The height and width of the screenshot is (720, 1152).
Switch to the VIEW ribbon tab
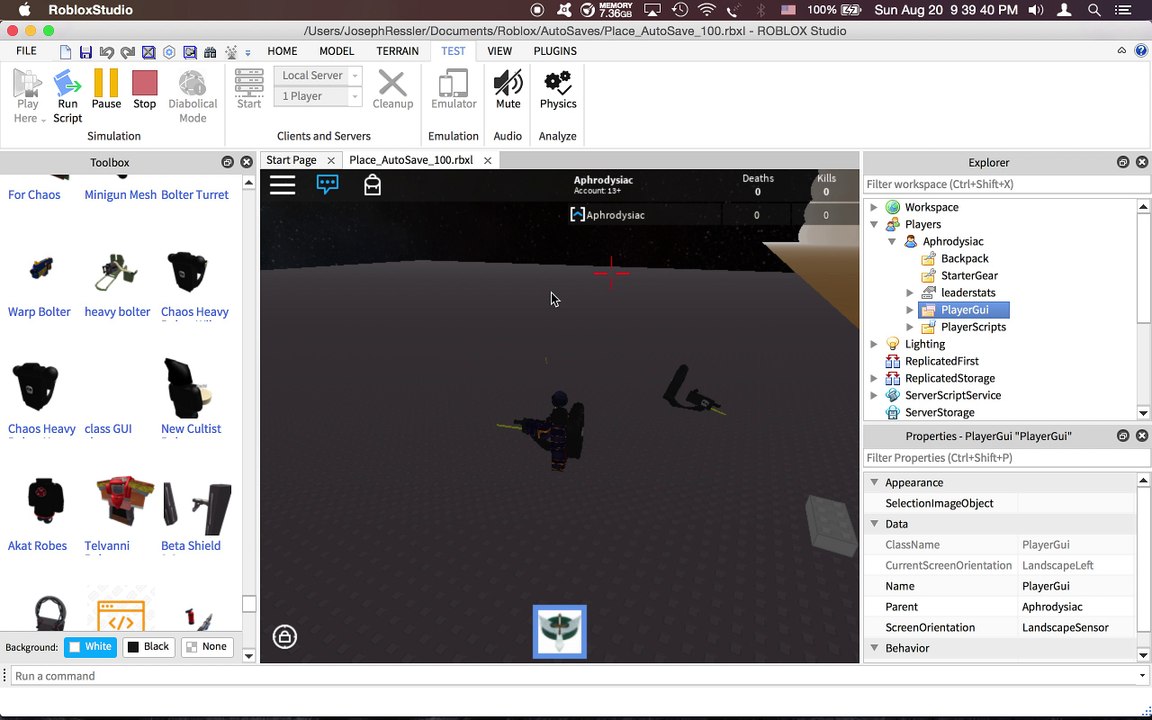[500, 51]
